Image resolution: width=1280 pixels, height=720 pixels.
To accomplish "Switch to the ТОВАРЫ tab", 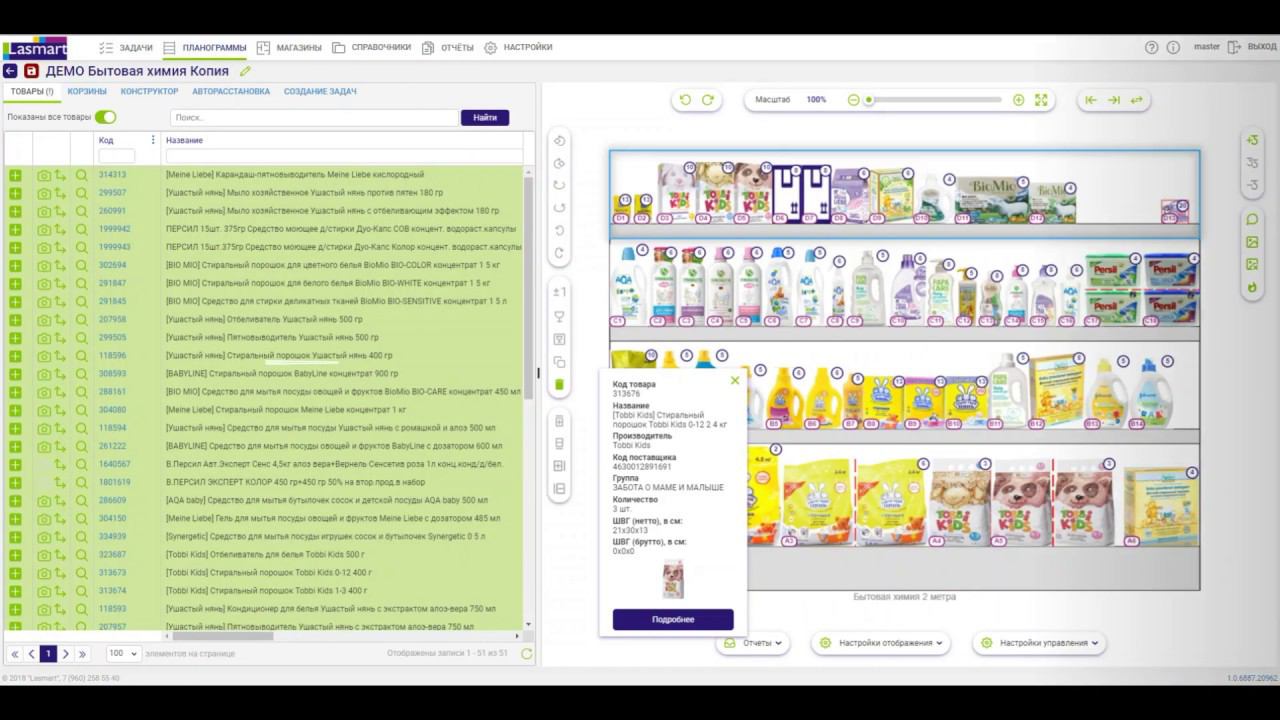I will [32, 91].
